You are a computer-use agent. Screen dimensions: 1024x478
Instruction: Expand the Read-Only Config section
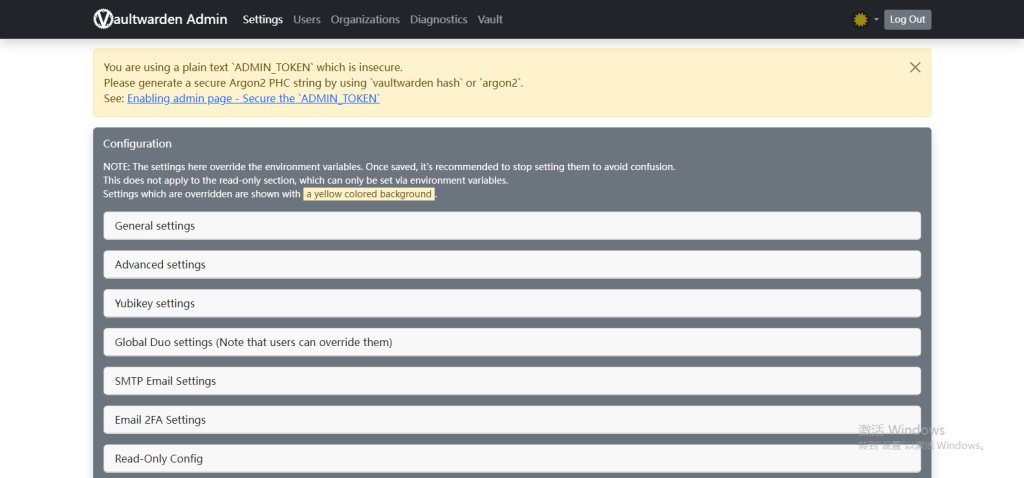(511, 458)
